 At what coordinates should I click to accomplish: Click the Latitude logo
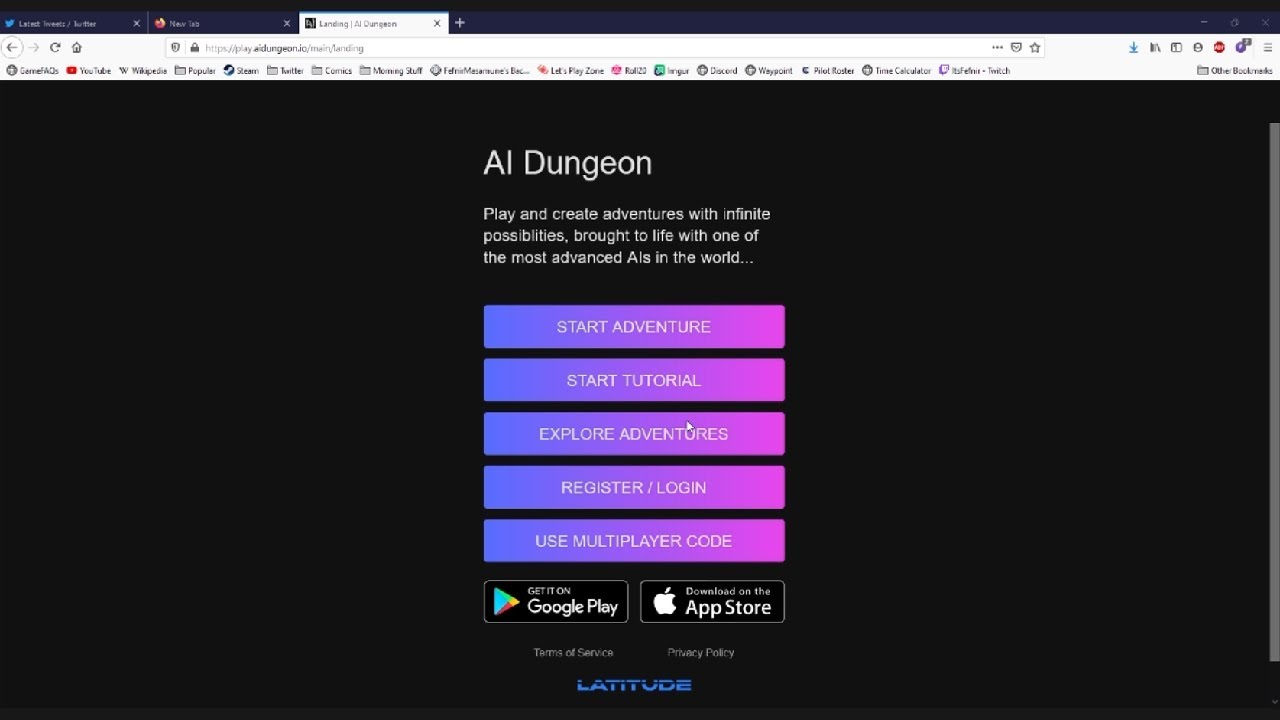(634, 685)
